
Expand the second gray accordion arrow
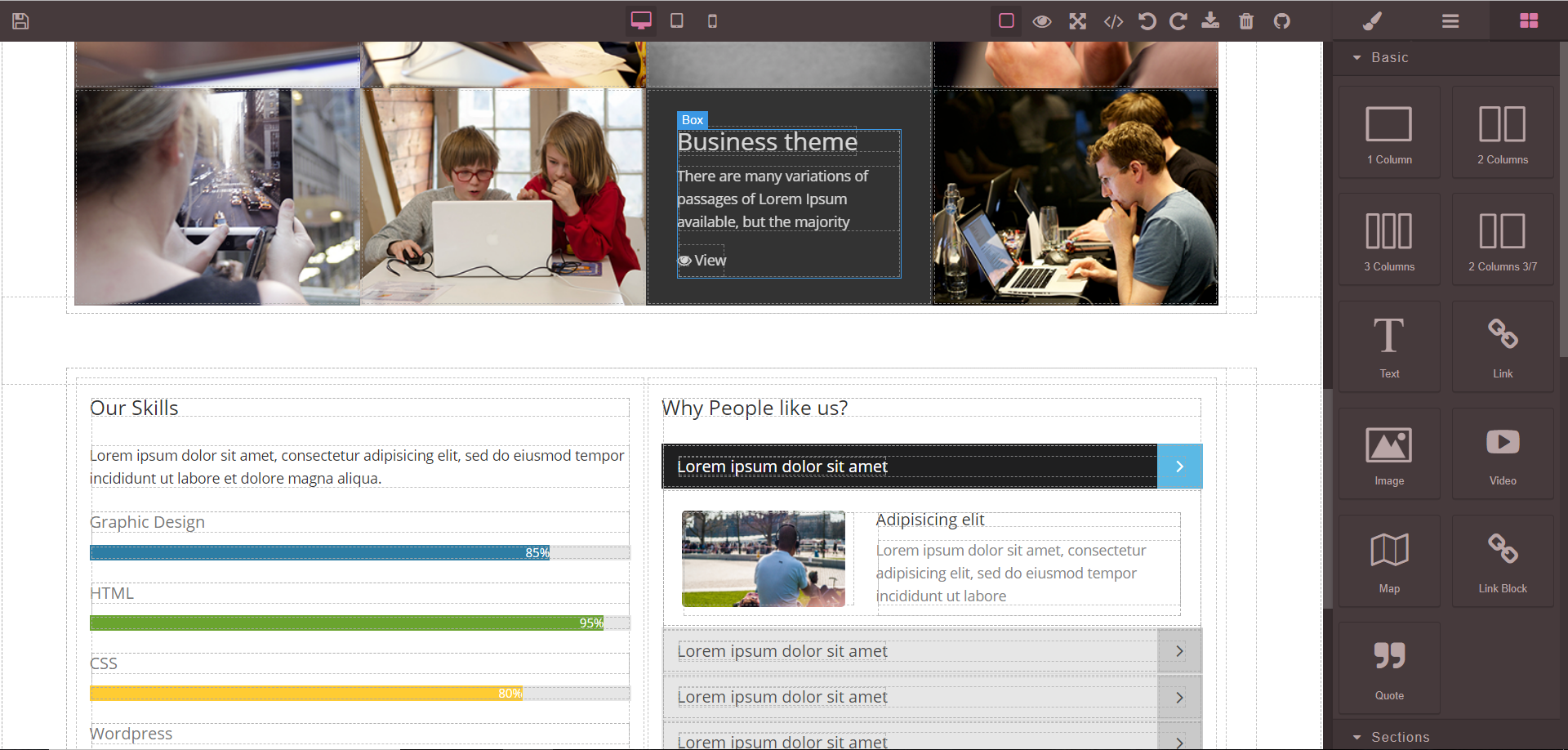(x=1179, y=697)
